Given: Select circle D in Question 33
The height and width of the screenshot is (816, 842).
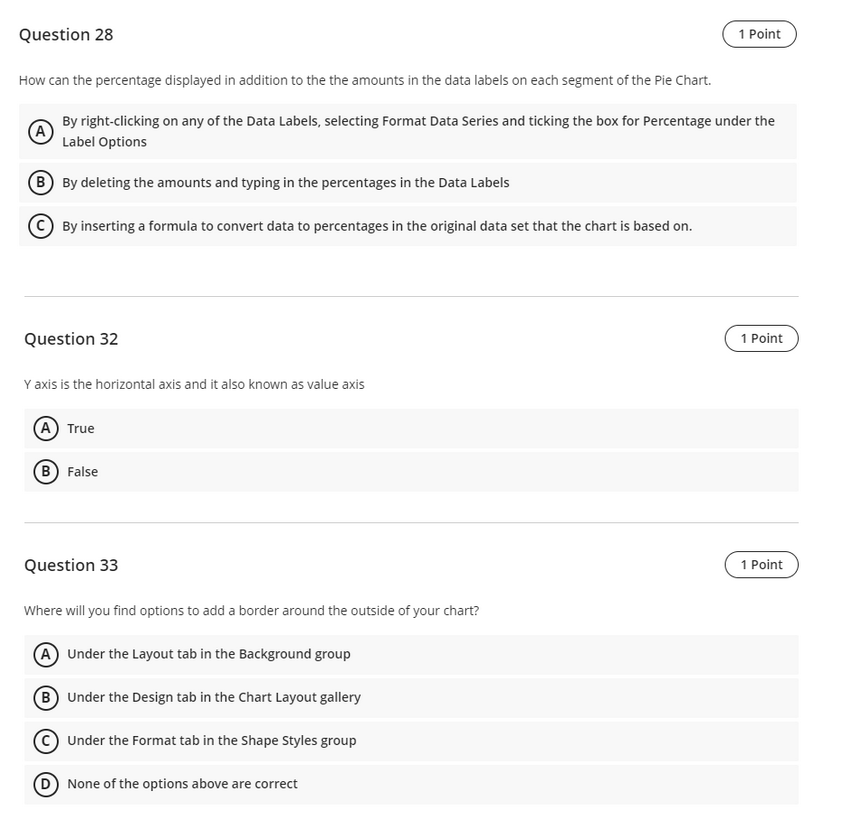Looking at the screenshot, I should (46, 784).
